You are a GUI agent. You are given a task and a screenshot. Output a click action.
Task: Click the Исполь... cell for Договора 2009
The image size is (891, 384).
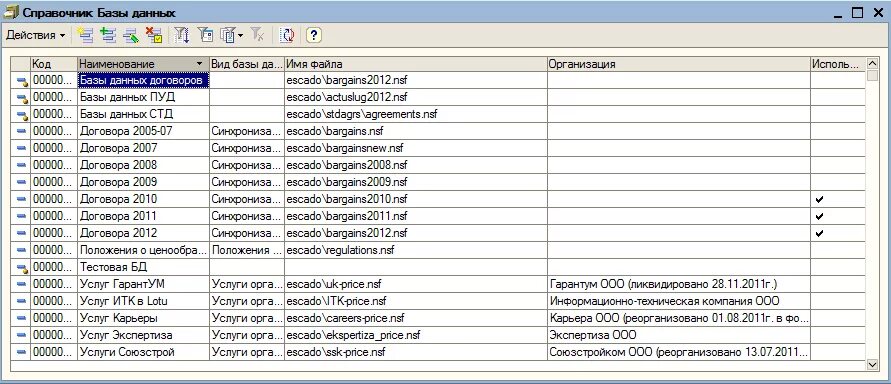838,182
